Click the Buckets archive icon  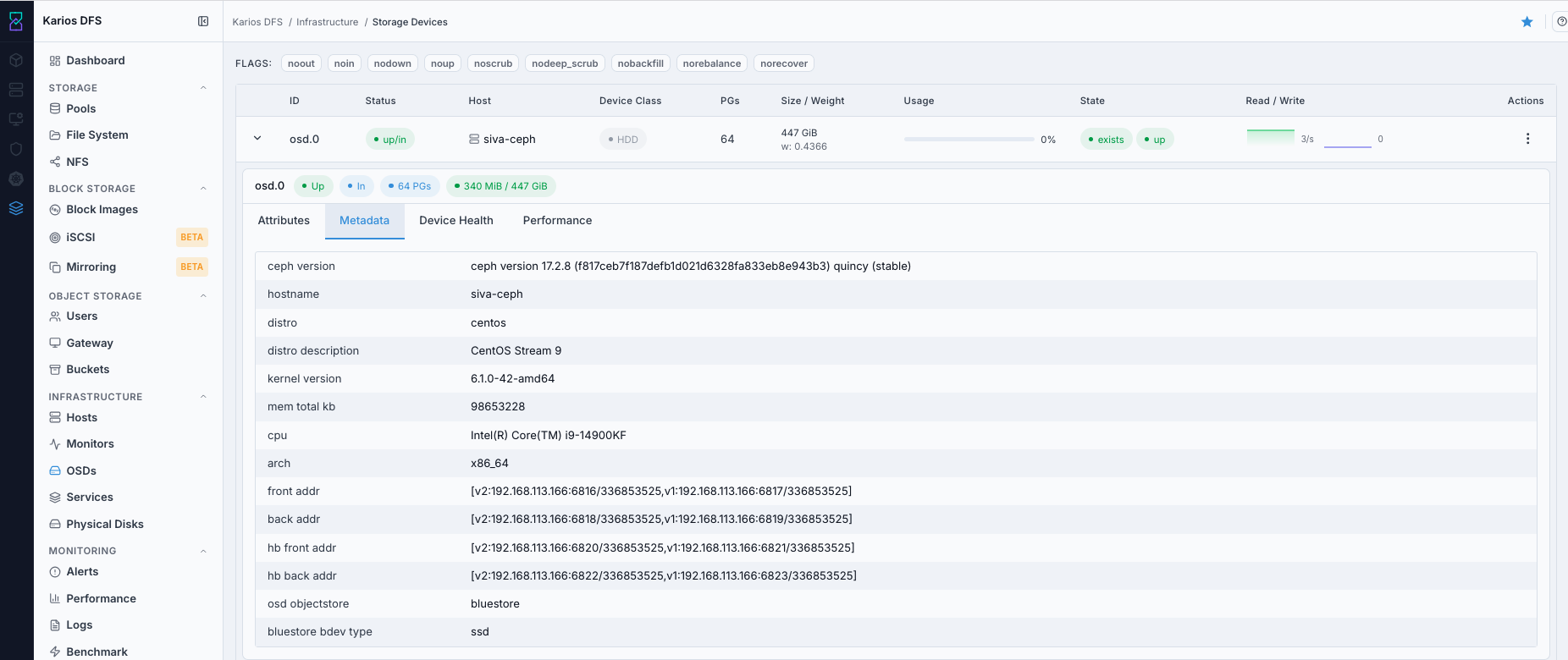point(55,370)
